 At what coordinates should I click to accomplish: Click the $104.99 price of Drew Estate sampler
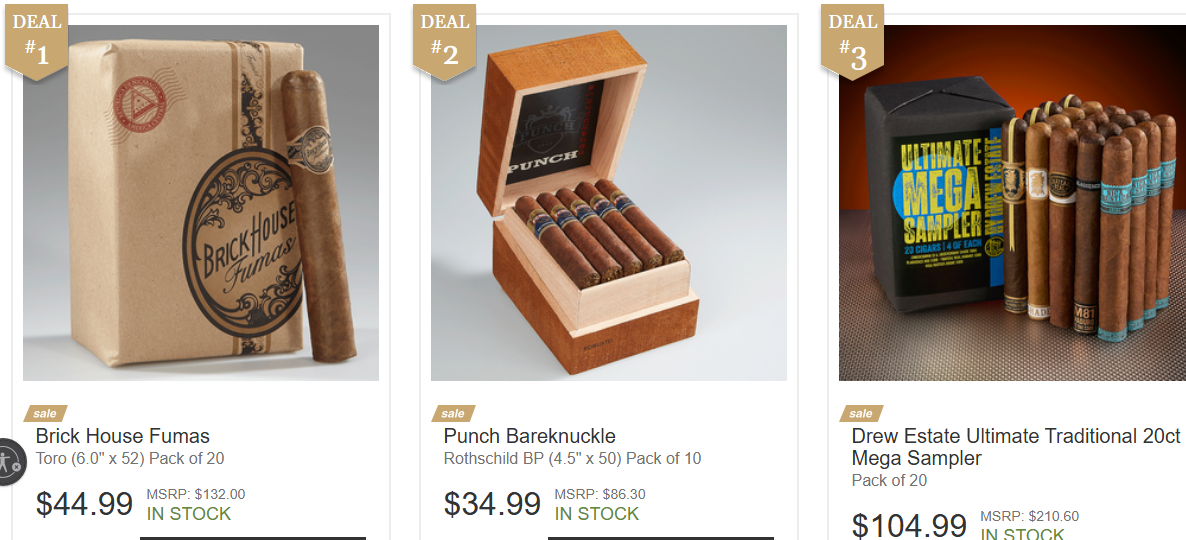click(x=908, y=526)
